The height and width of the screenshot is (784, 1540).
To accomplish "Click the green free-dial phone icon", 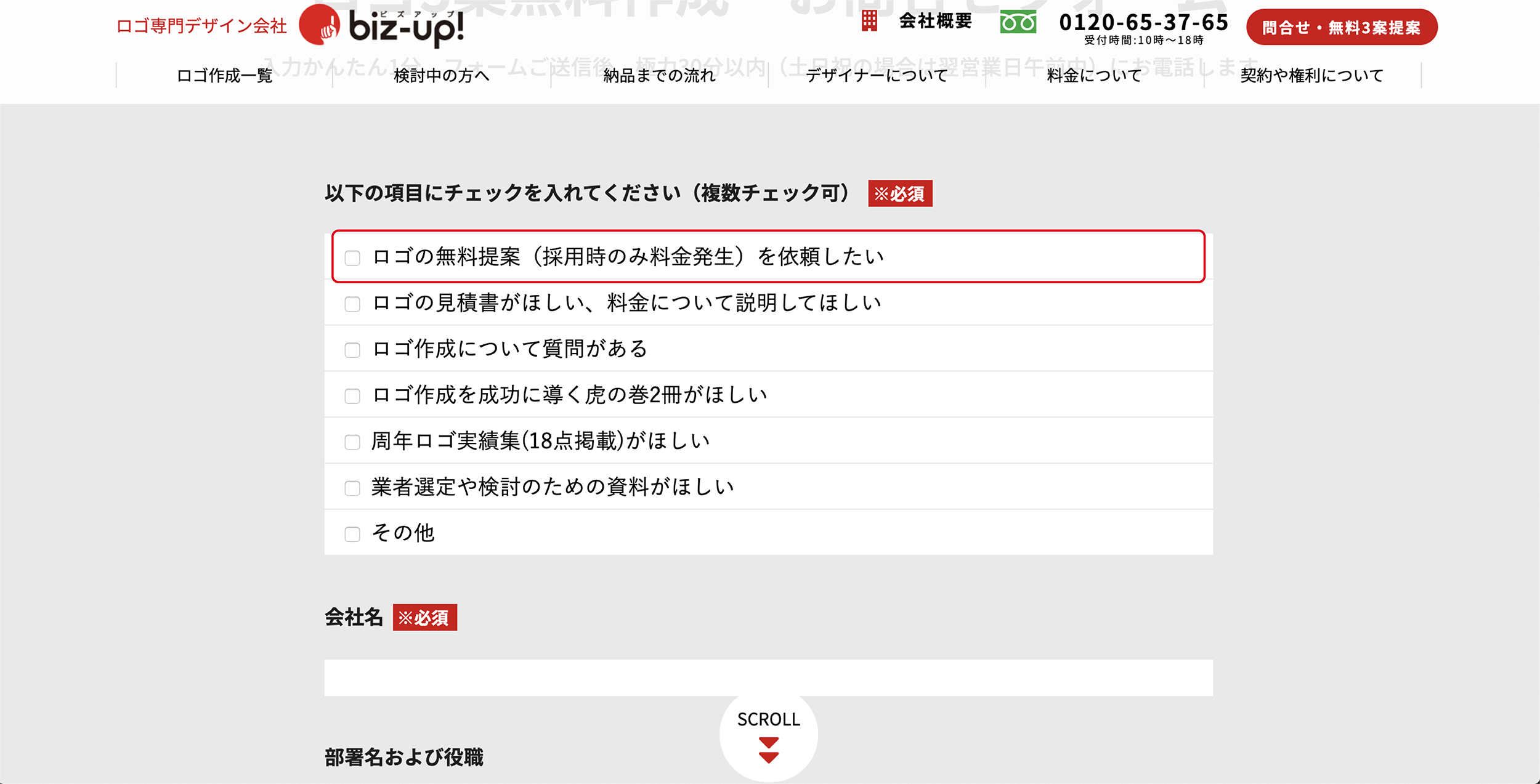I will click(1018, 23).
